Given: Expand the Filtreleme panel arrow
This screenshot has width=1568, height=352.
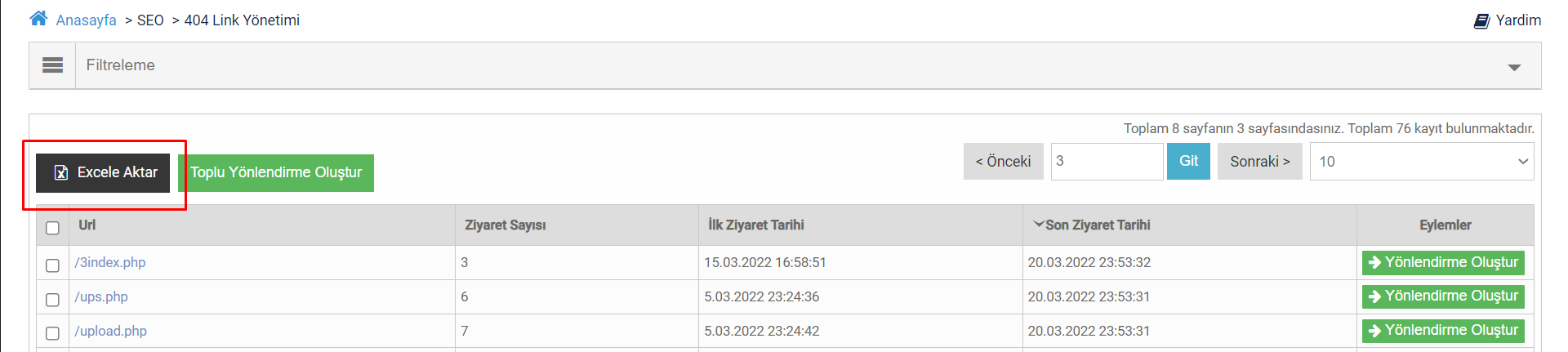Looking at the screenshot, I should [1514, 67].
